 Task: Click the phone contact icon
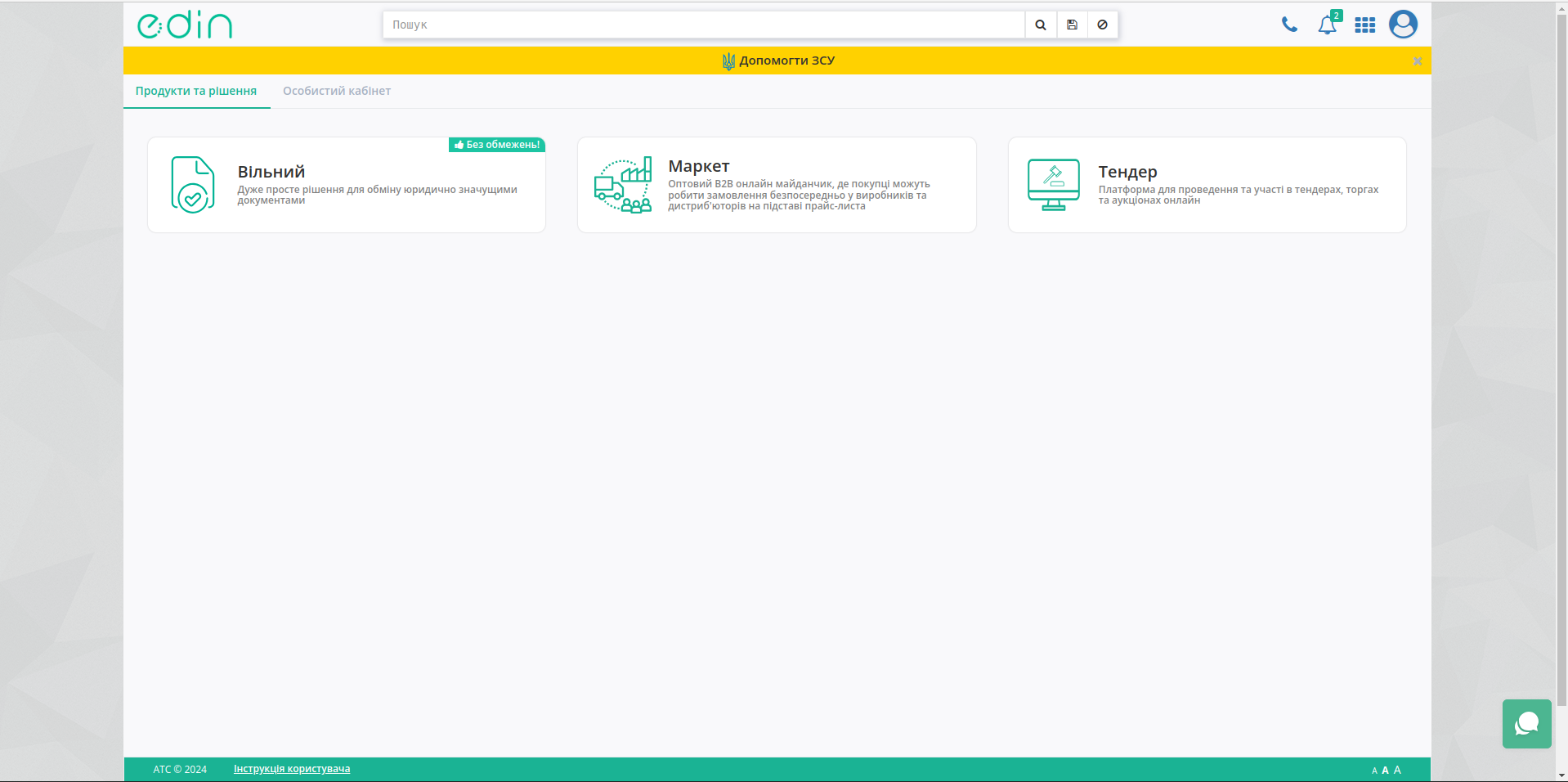(x=1289, y=25)
